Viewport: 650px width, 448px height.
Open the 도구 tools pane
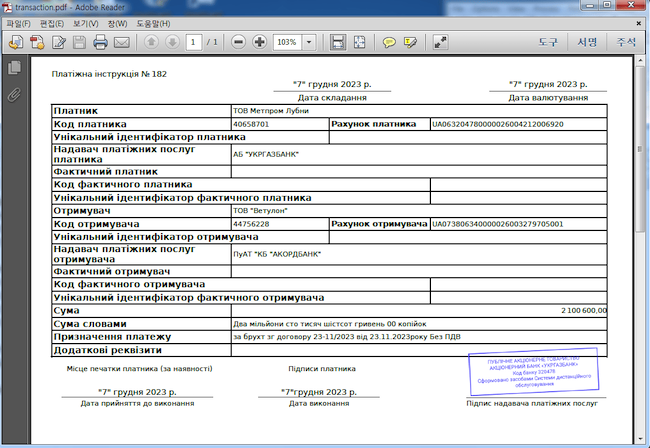pyautogui.click(x=548, y=42)
